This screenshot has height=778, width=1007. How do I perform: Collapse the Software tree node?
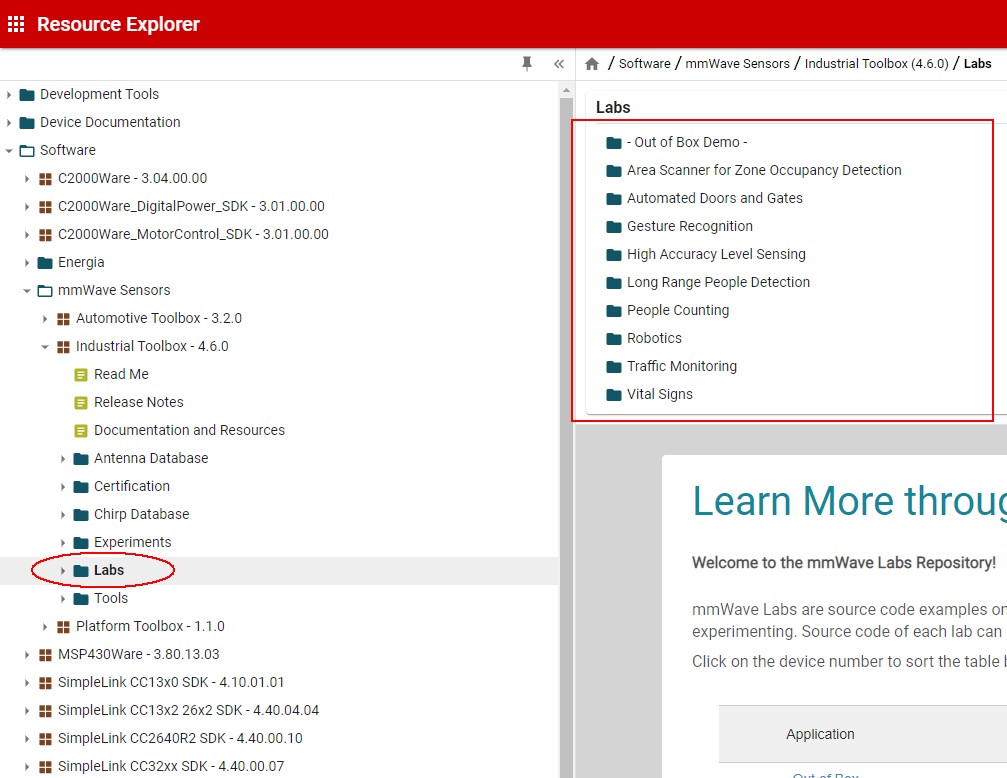click(x=9, y=151)
